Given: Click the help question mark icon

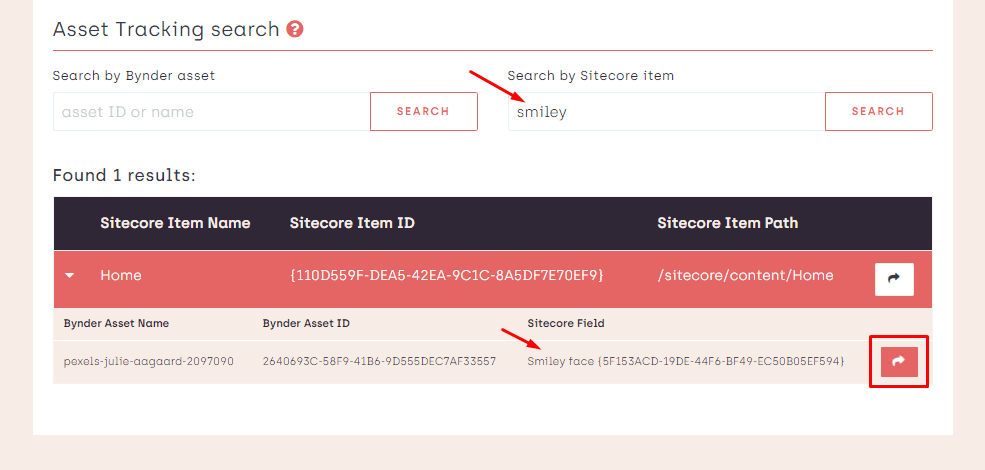Looking at the screenshot, I should coord(295,29).
